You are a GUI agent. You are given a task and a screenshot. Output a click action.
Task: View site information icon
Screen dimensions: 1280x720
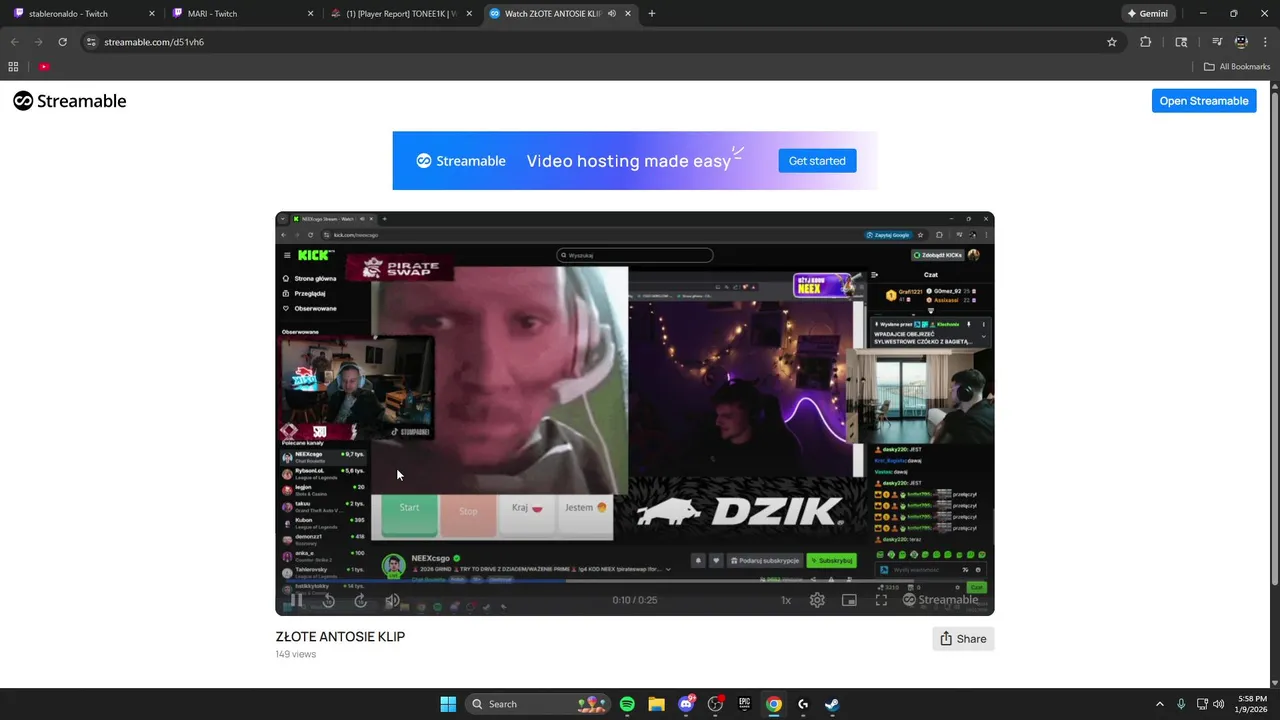tap(91, 42)
